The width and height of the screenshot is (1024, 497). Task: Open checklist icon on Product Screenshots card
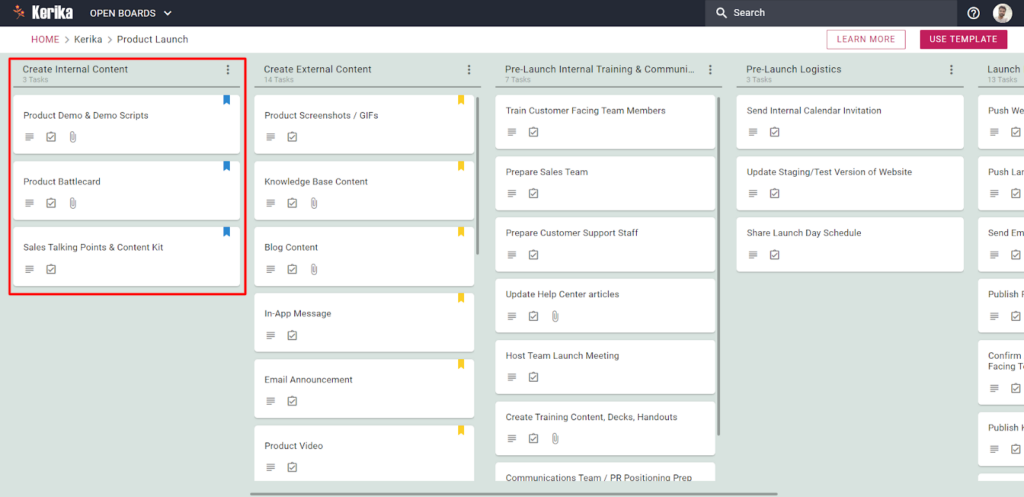[x=292, y=137]
